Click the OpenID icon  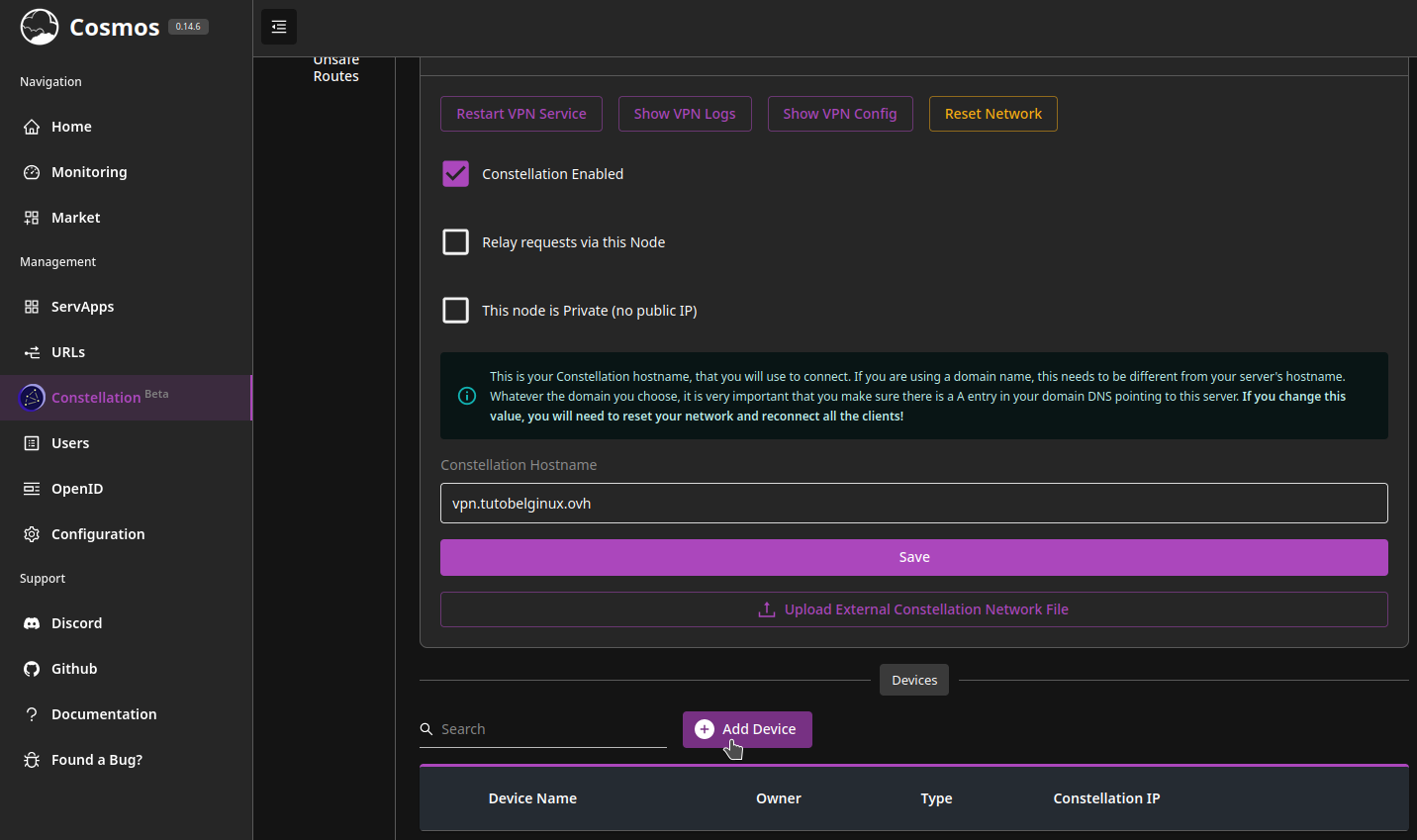(x=32, y=489)
